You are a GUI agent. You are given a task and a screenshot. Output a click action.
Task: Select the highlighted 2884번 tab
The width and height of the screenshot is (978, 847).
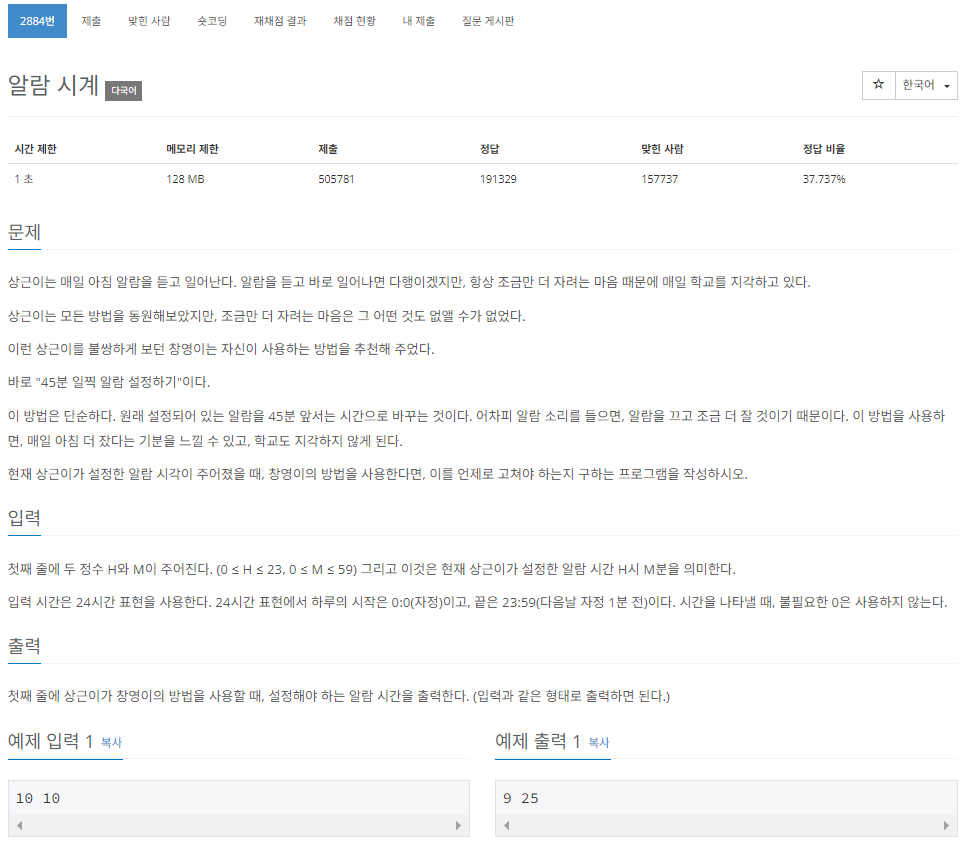[37, 20]
